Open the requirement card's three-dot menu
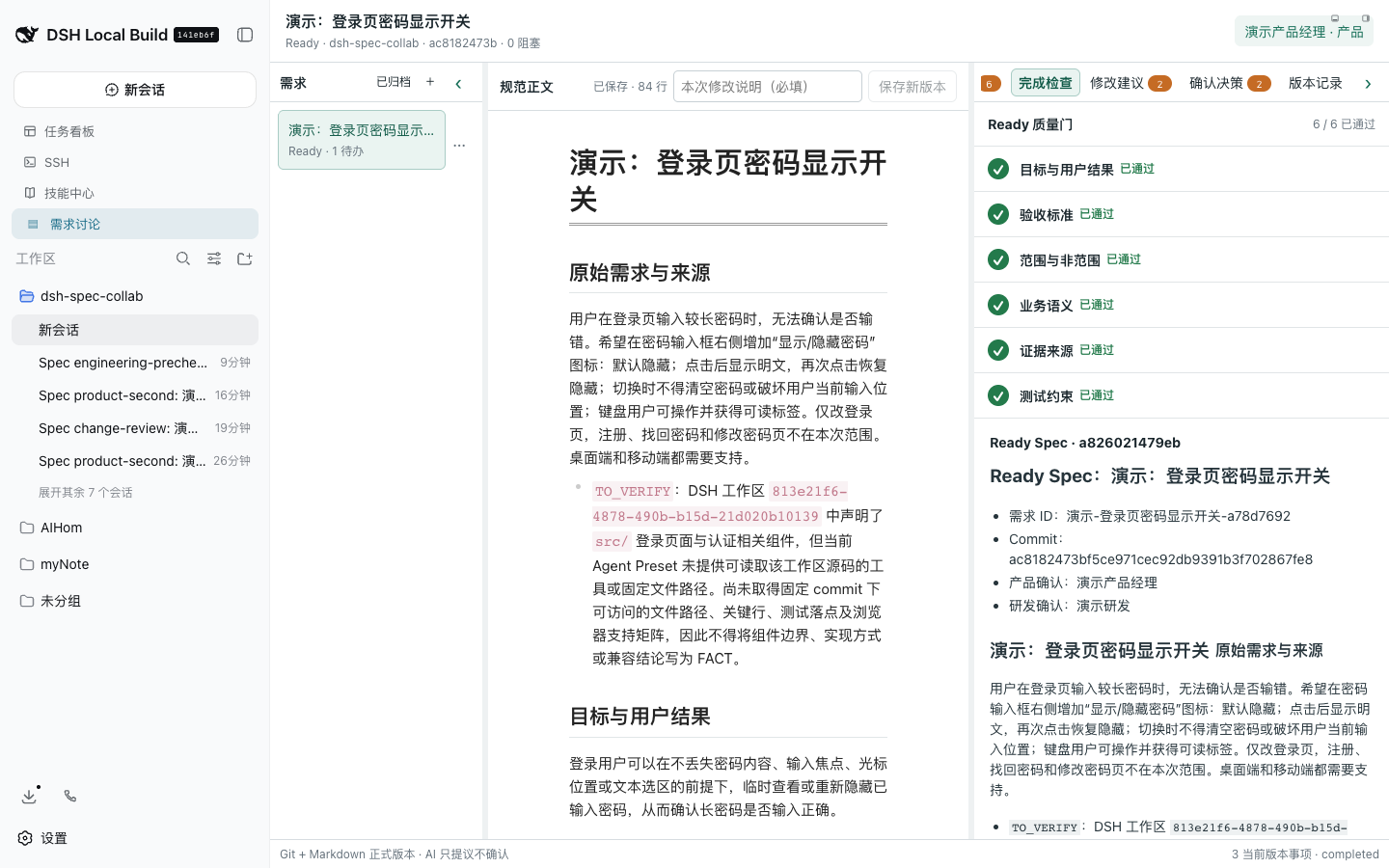Viewport: 1389px width, 868px height. point(459,146)
